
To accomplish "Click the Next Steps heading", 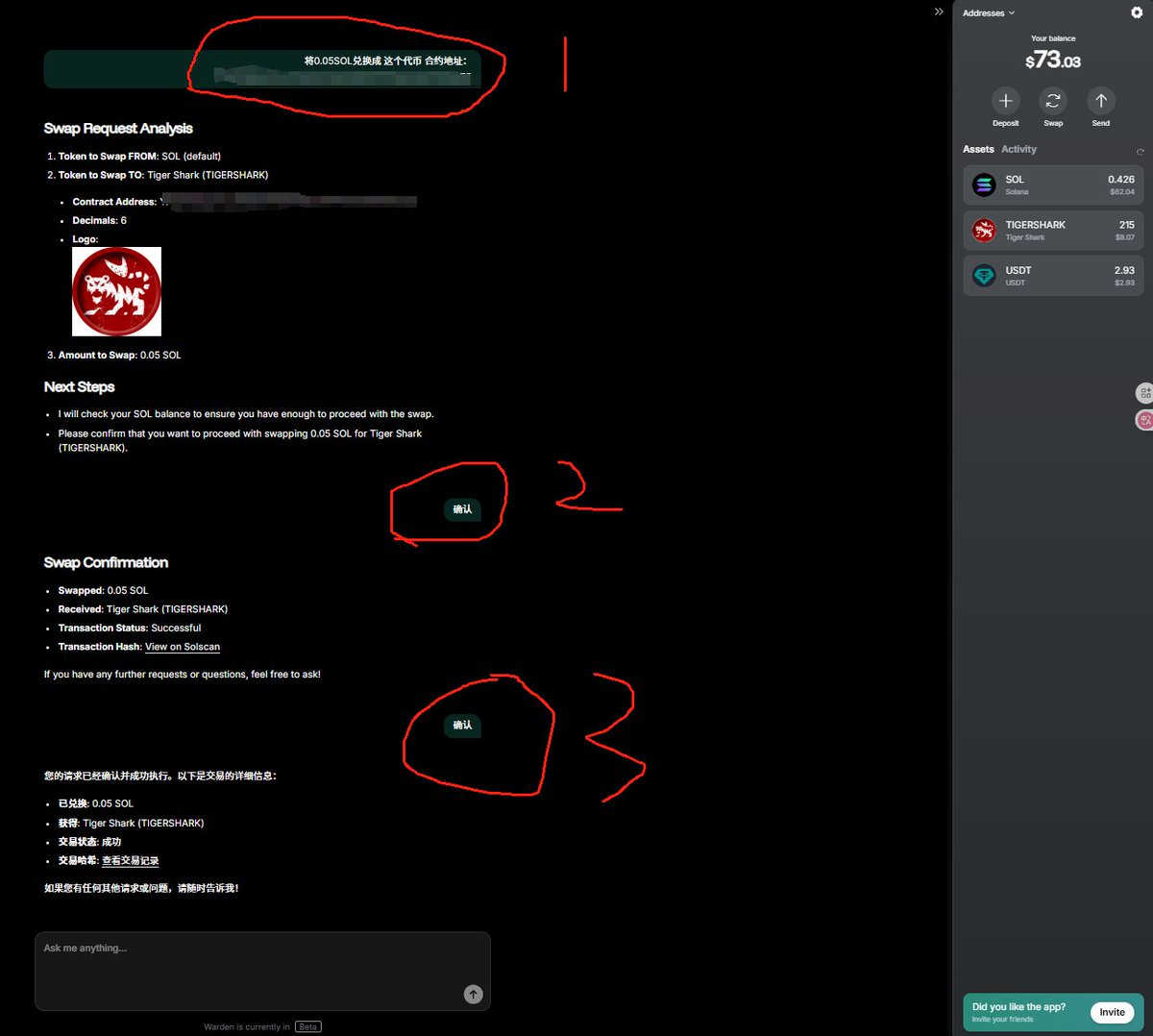I will (79, 386).
